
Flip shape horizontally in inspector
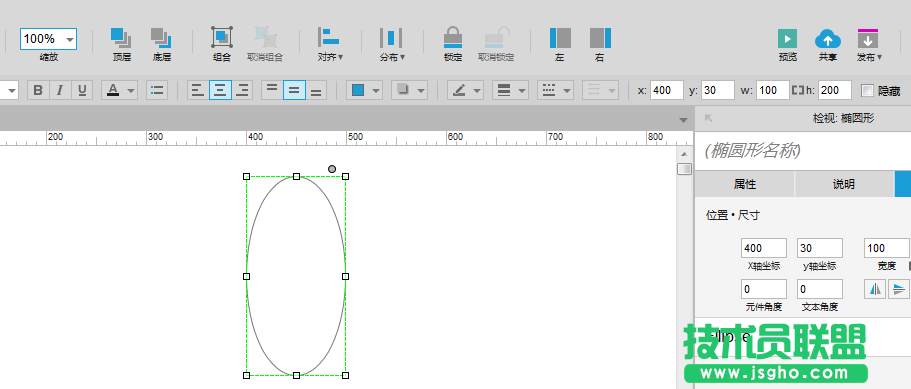(x=876, y=289)
